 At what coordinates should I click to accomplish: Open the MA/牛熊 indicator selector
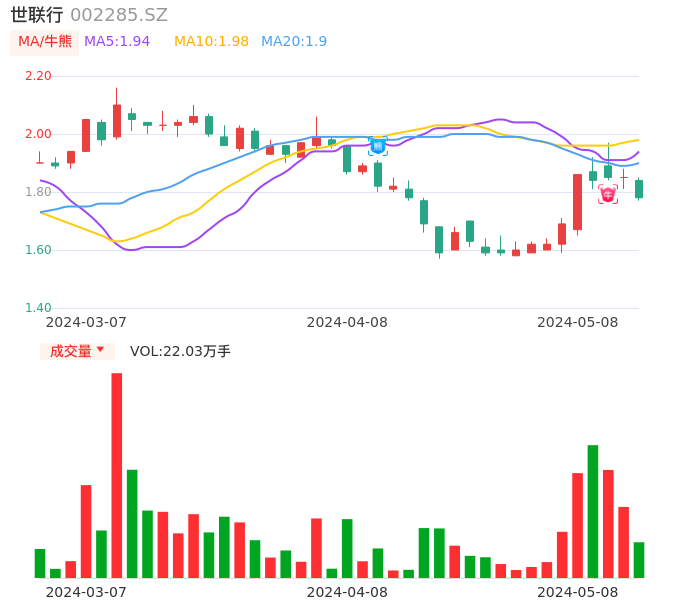tap(44, 42)
